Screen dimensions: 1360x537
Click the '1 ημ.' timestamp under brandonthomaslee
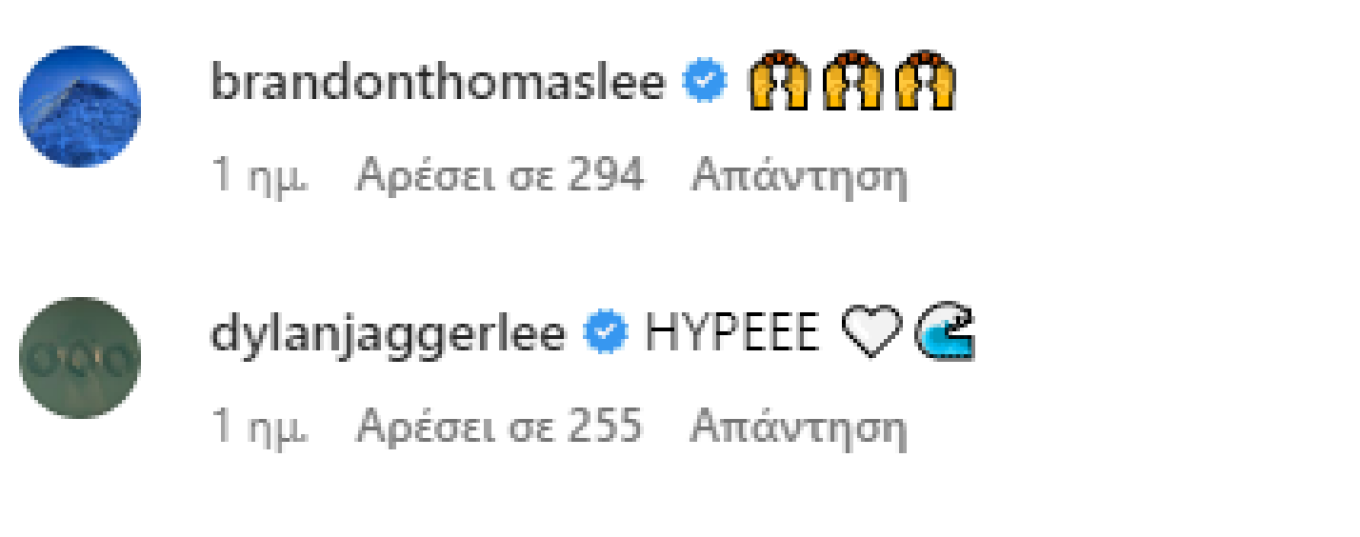[x=260, y=178]
